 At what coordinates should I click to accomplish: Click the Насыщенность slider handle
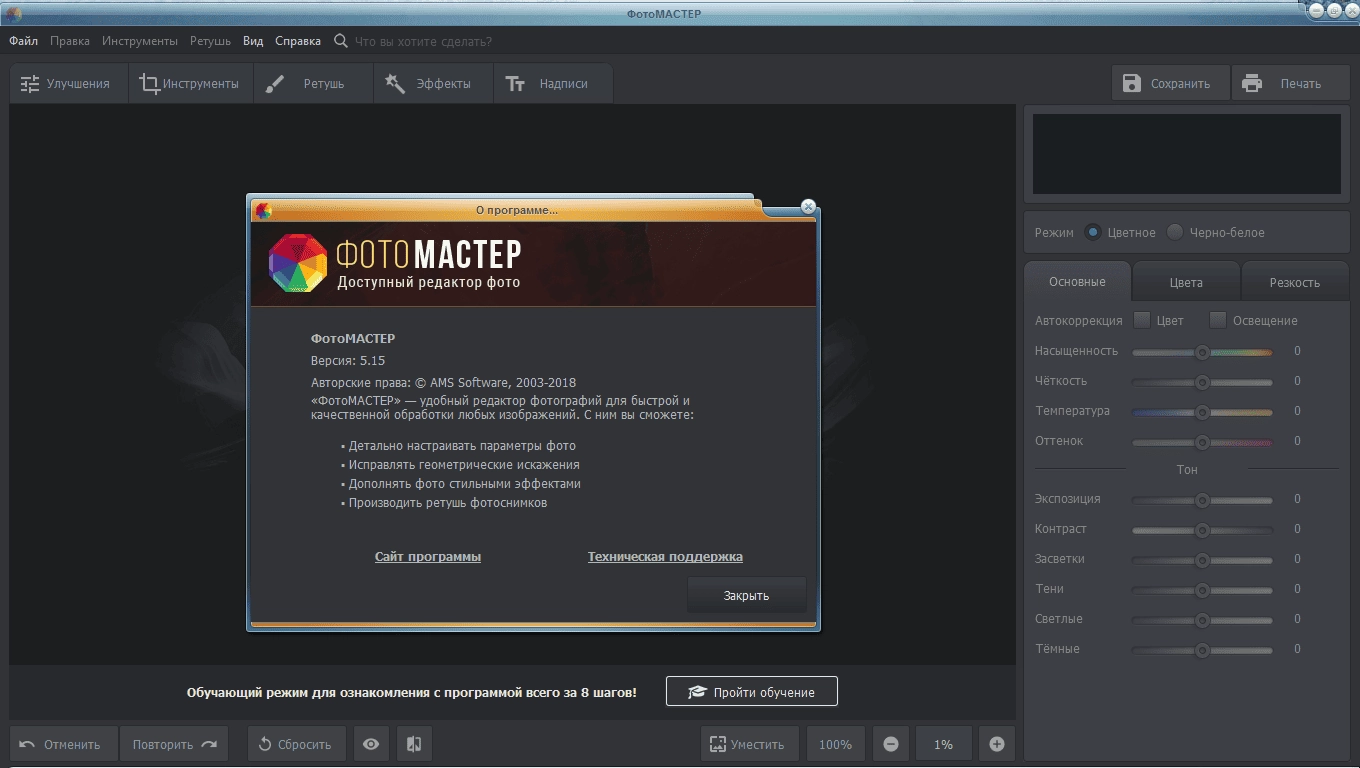(x=1202, y=352)
